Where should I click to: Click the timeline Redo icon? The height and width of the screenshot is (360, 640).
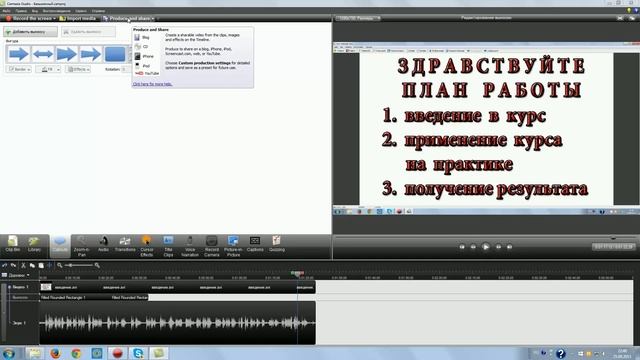pos(13,265)
